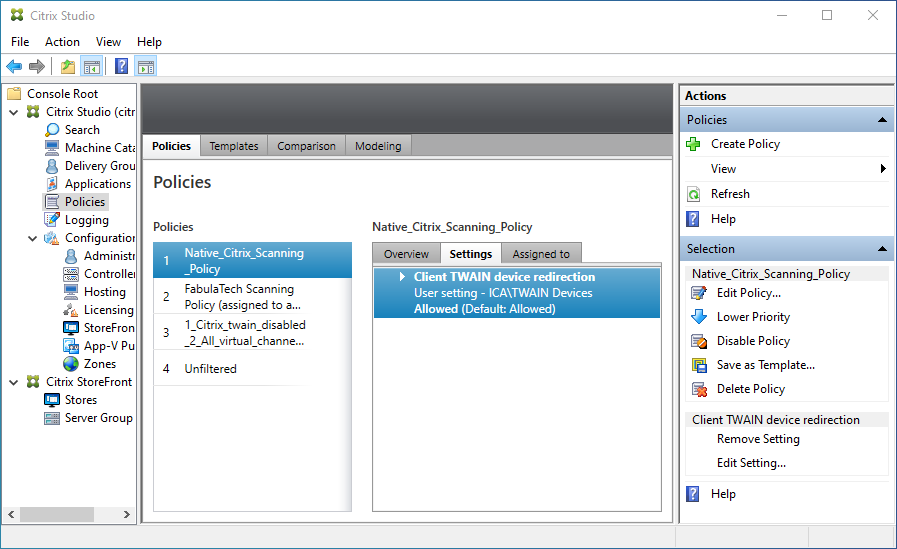Click the Logging pencil icon
Screen dimensions: 897x549
coord(52,220)
